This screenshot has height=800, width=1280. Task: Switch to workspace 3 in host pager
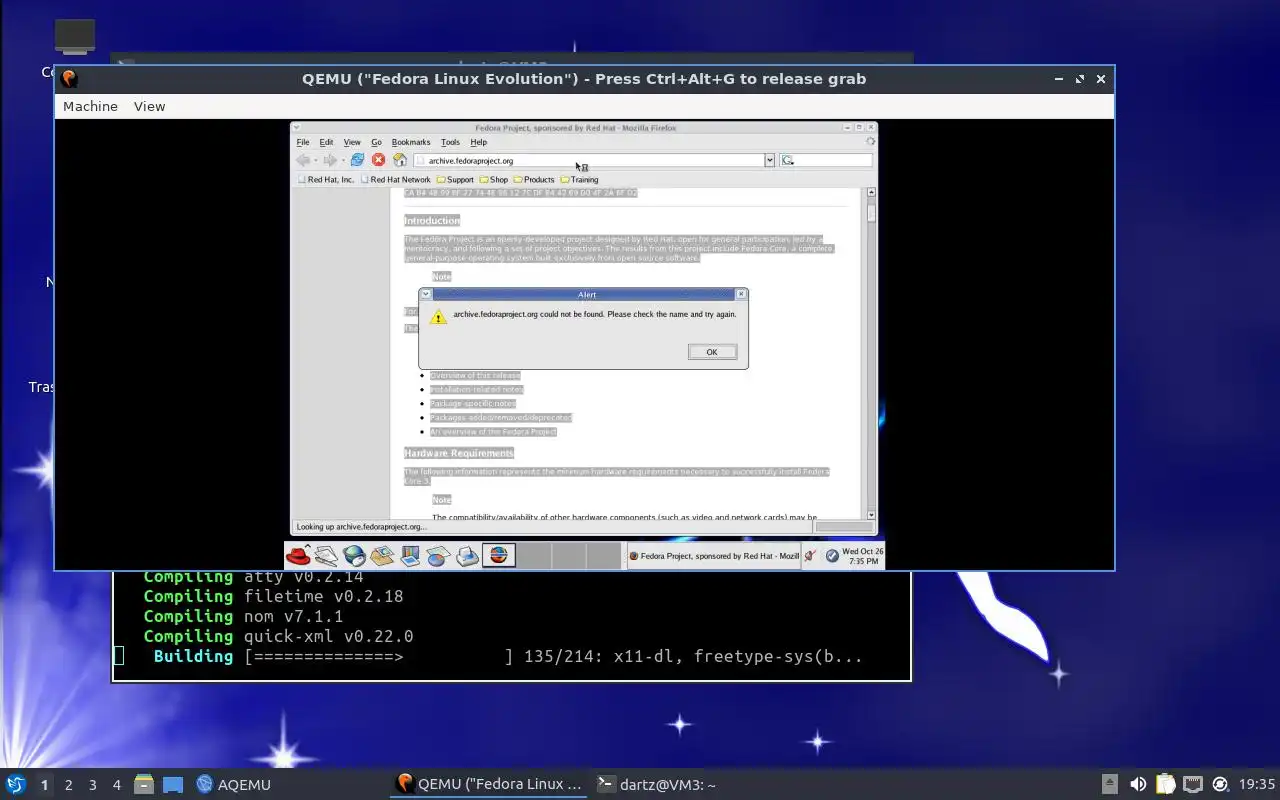coord(92,785)
